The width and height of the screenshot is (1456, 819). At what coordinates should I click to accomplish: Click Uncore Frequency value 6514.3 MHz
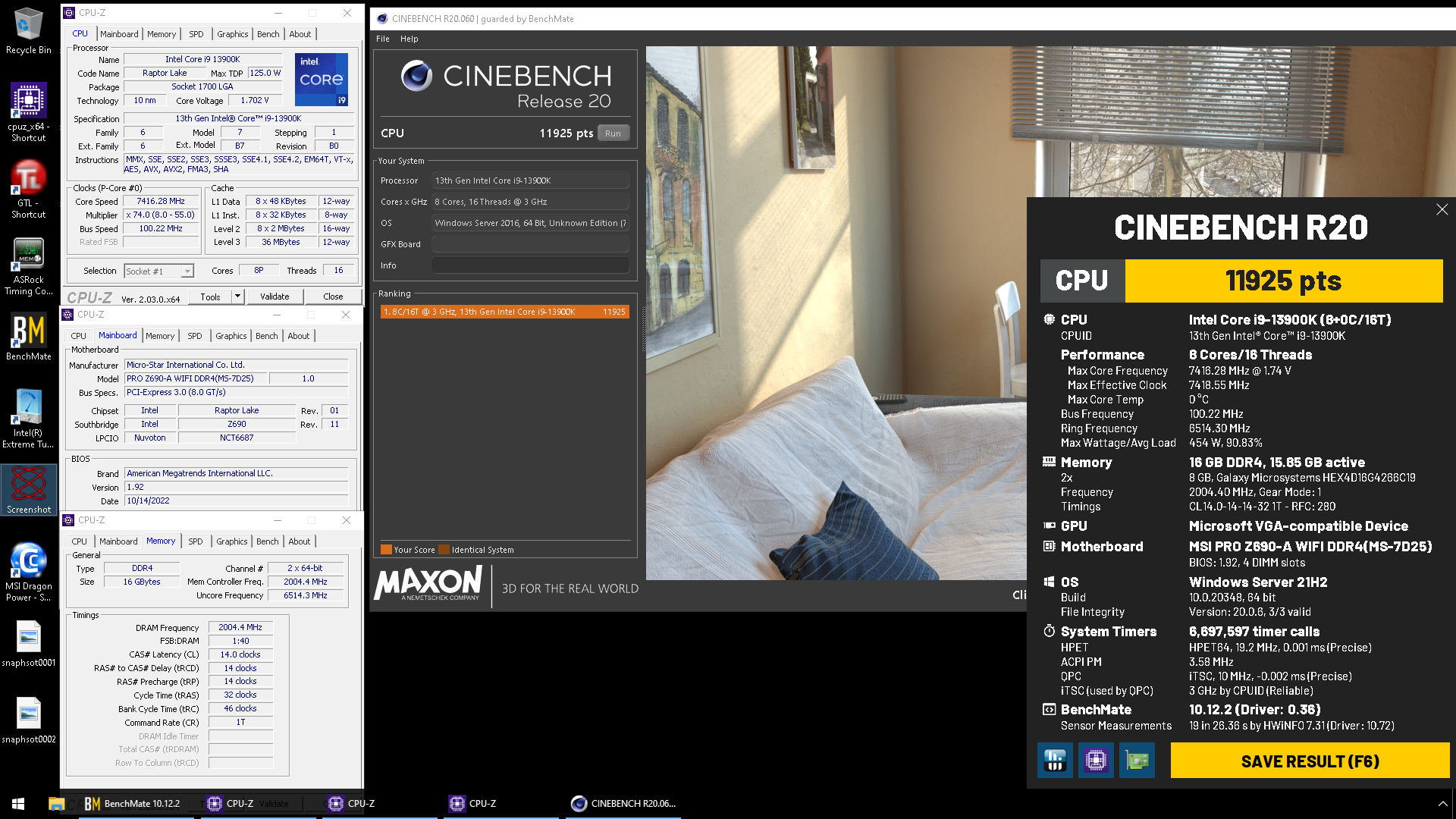click(x=306, y=595)
